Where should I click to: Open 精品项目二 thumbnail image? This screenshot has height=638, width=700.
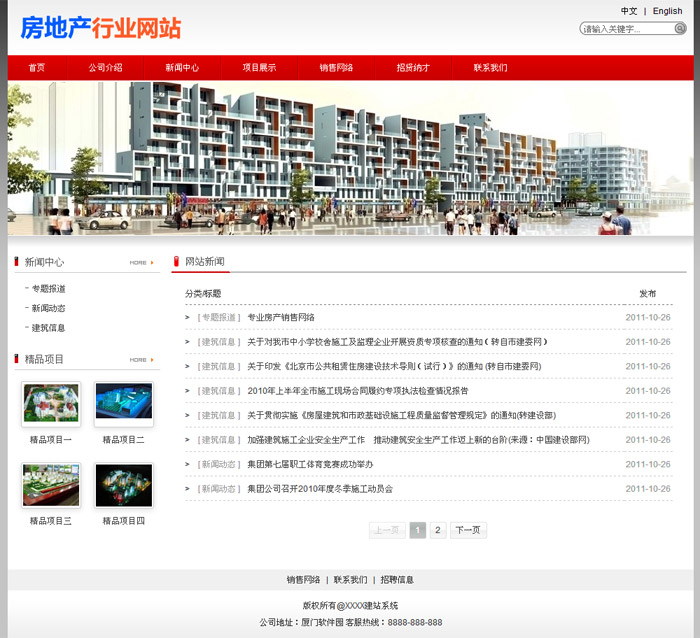(124, 404)
